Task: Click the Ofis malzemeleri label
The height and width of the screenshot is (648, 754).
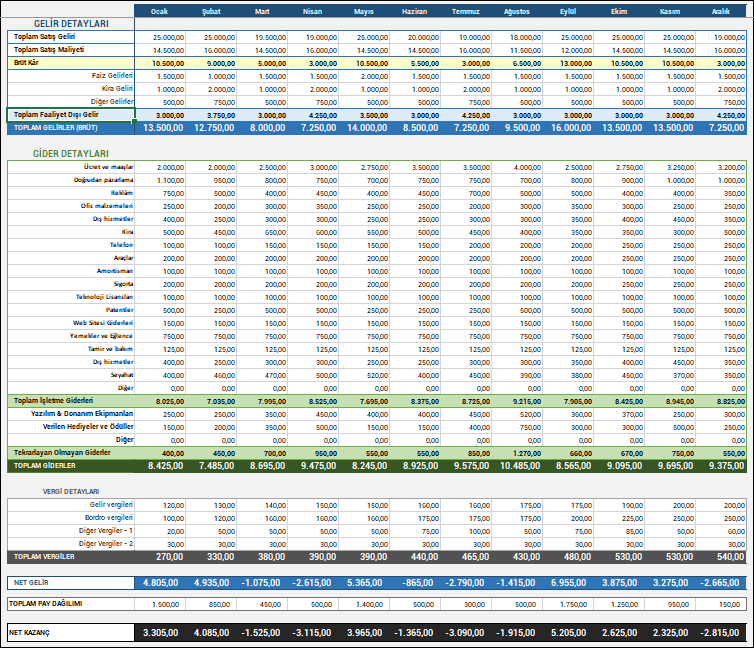Action: (x=107, y=206)
